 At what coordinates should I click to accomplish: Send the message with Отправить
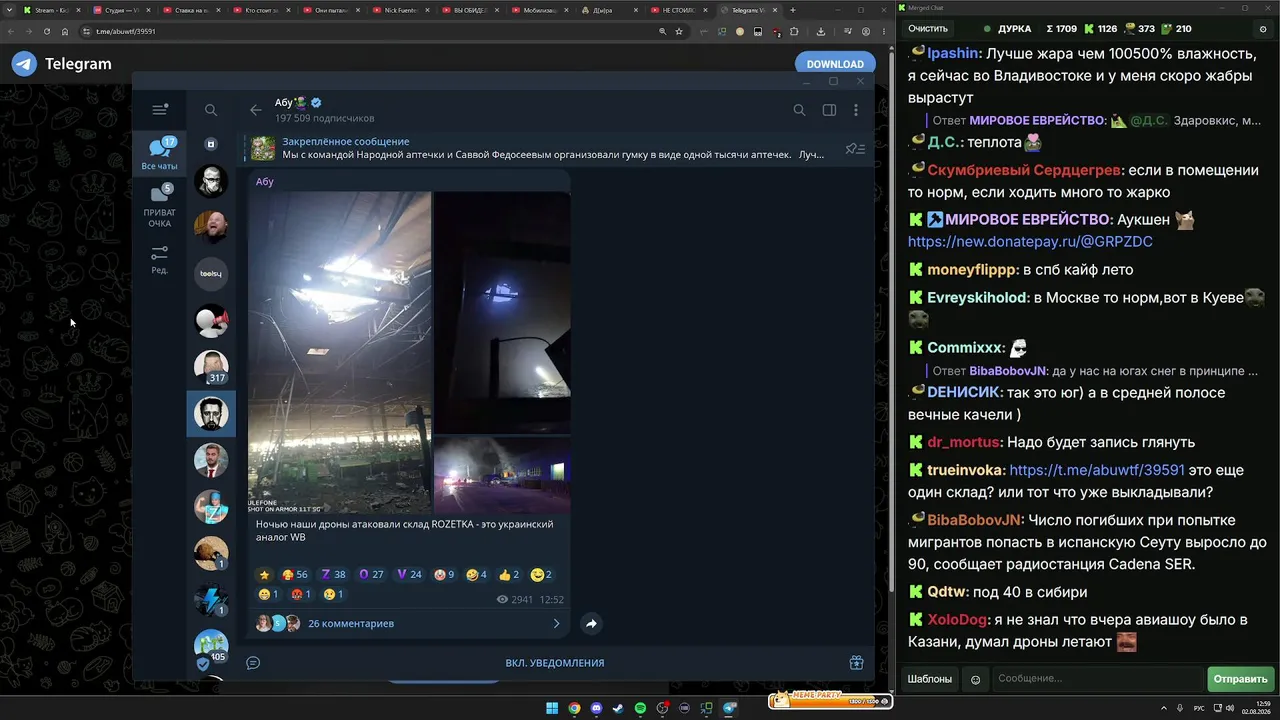(1240, 679)
